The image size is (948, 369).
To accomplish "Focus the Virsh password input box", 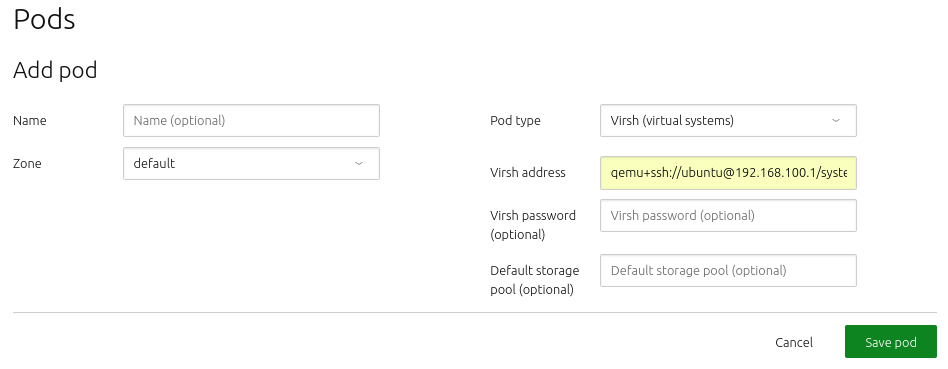I will 729,215.
